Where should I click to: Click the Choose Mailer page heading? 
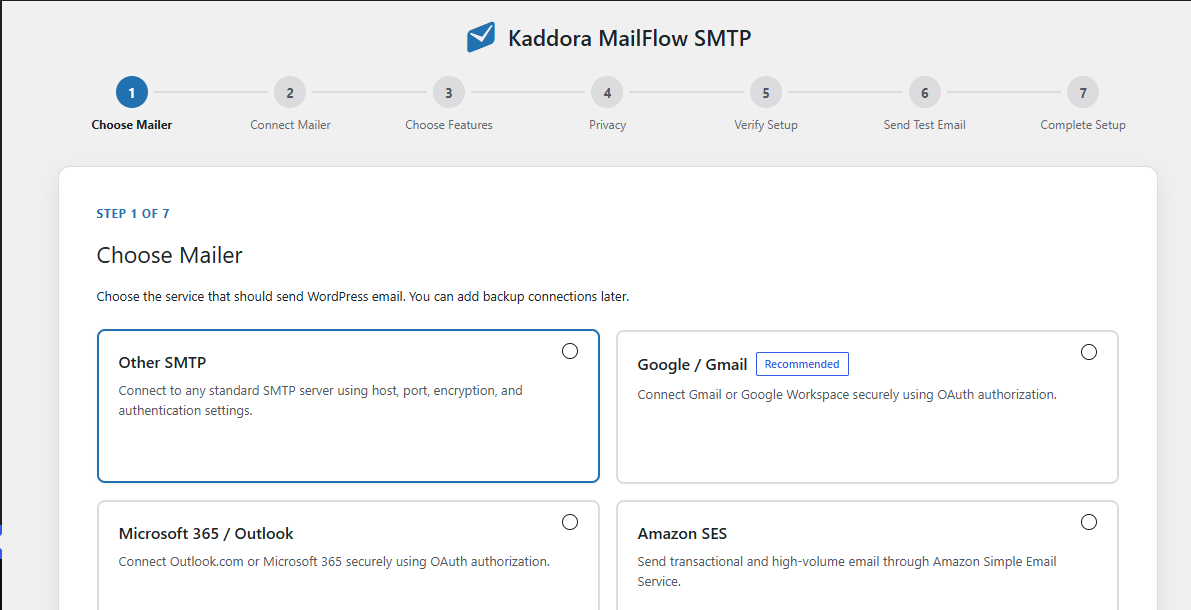point(169,254)
